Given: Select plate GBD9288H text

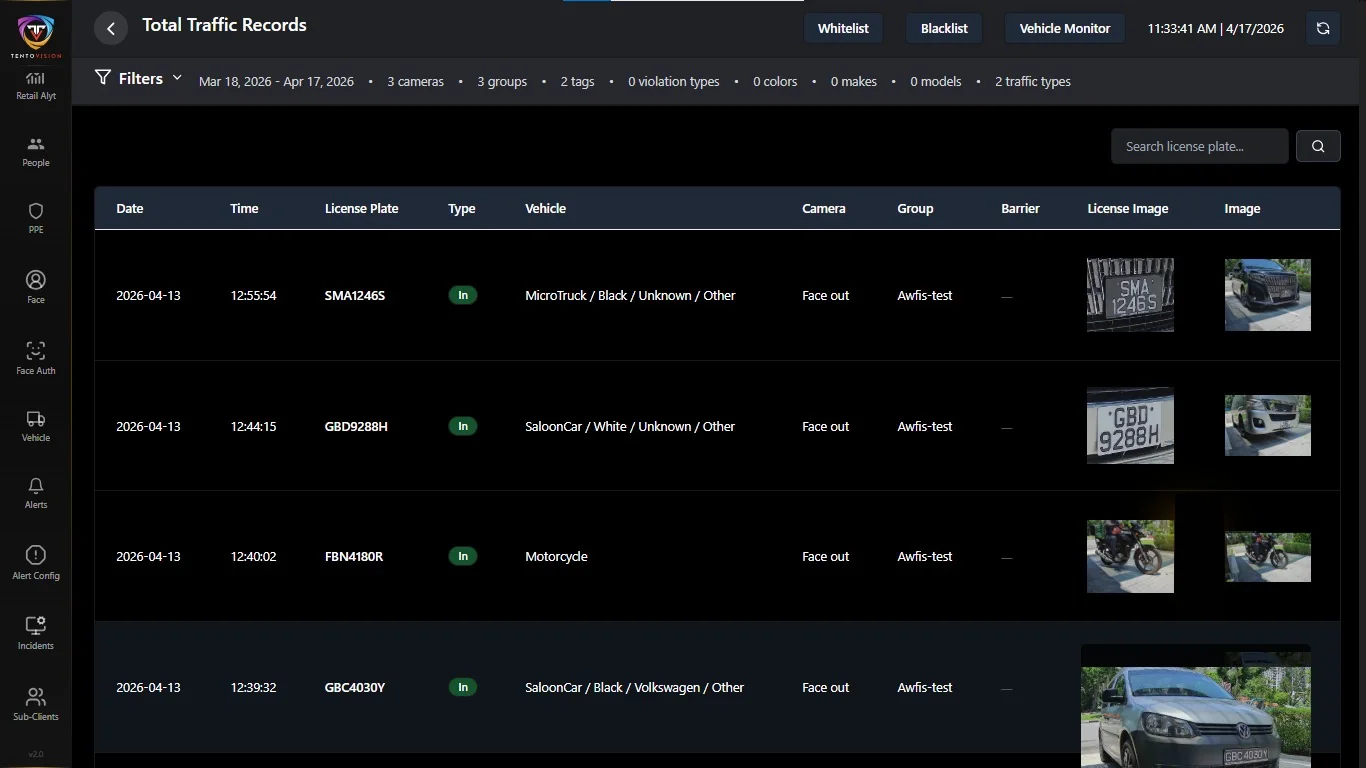Looking at the screenshot, I should click(x=356, y=427).
